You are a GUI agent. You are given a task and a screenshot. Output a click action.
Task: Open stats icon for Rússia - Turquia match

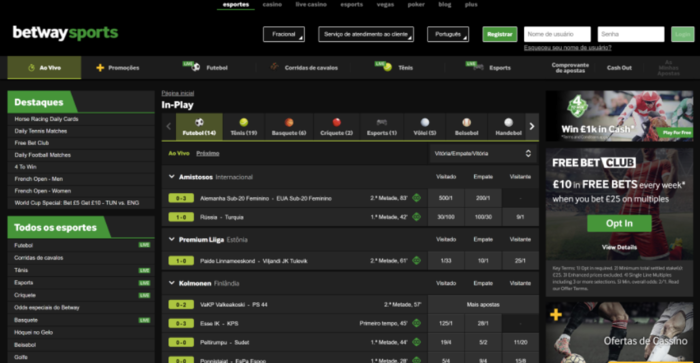coord(417,217)
